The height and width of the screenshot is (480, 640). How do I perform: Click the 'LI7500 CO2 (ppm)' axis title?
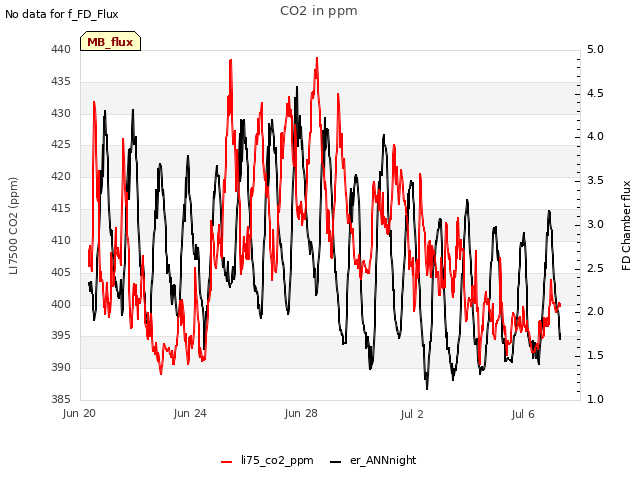13,225
